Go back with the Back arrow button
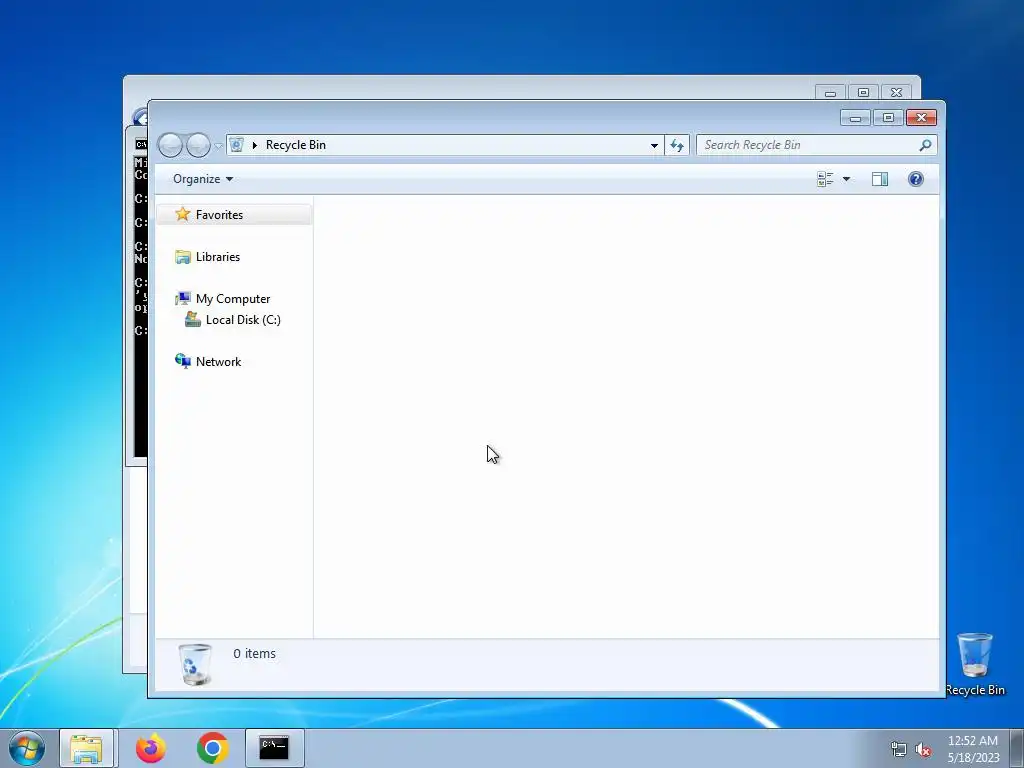Image resolution: width=1024 pixels, height=768 pixels. click(x=170, y=145)
